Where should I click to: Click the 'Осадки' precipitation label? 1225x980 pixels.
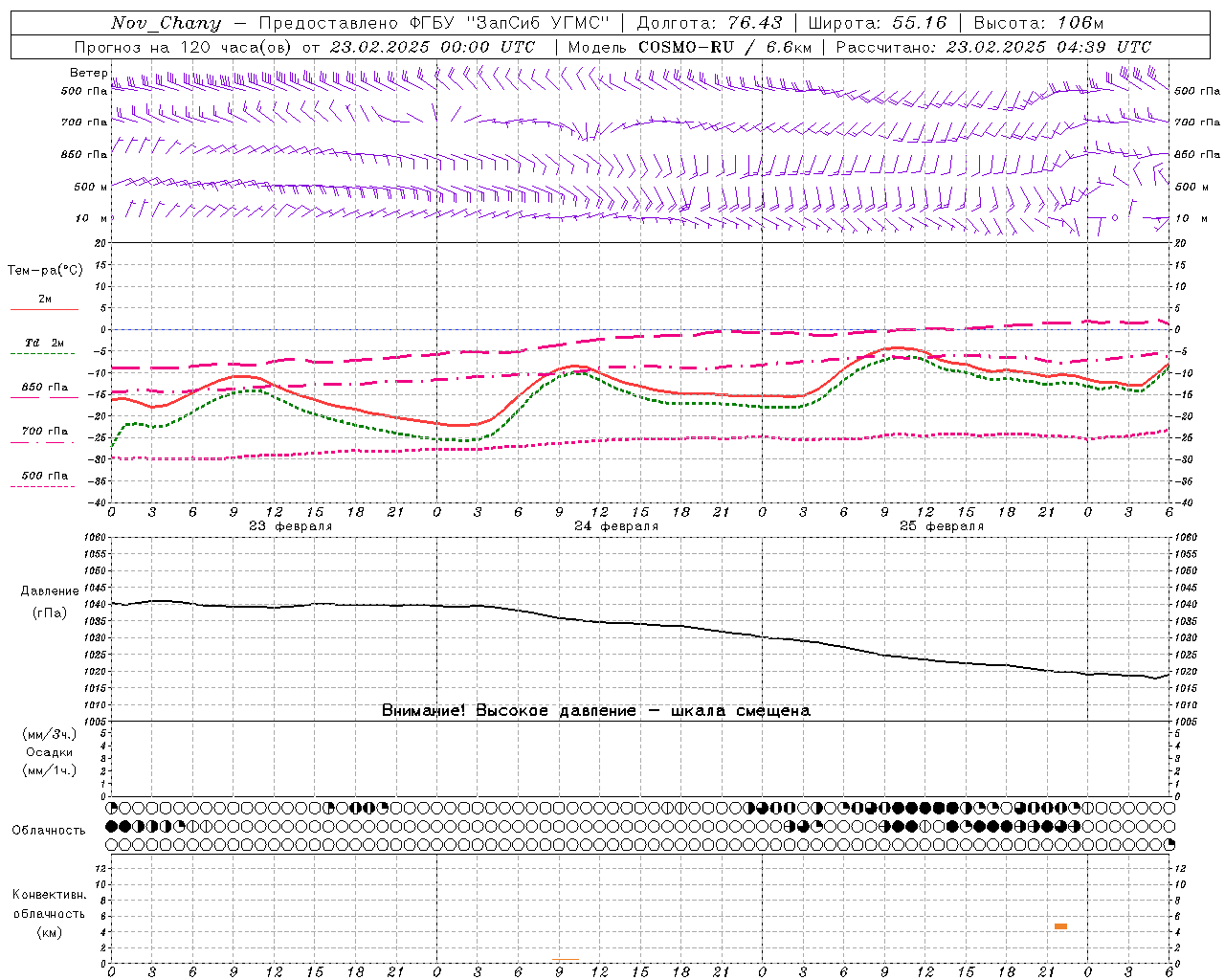point(49,752)
